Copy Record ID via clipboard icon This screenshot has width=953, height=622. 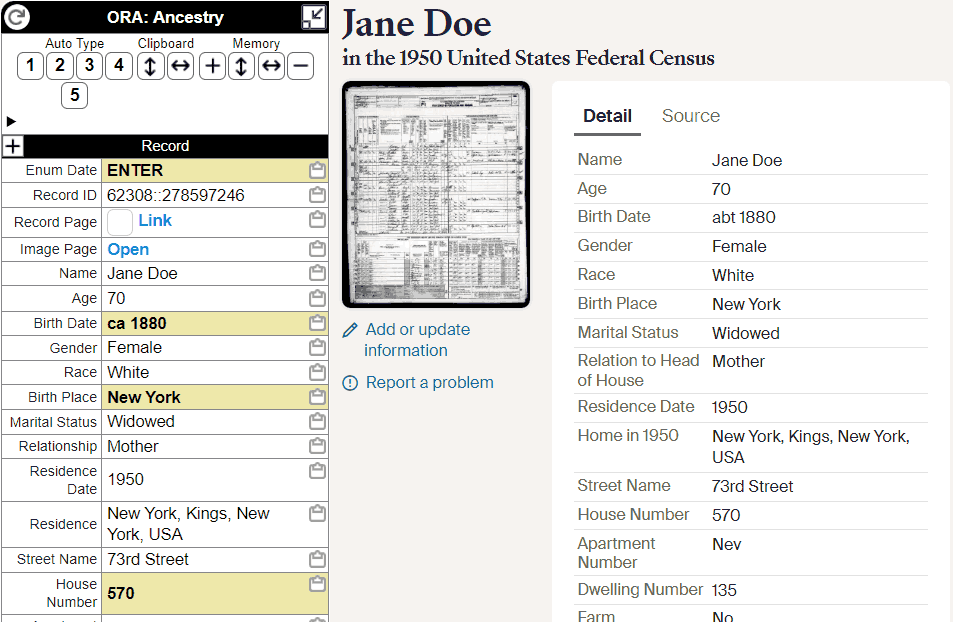click(317, 195)
